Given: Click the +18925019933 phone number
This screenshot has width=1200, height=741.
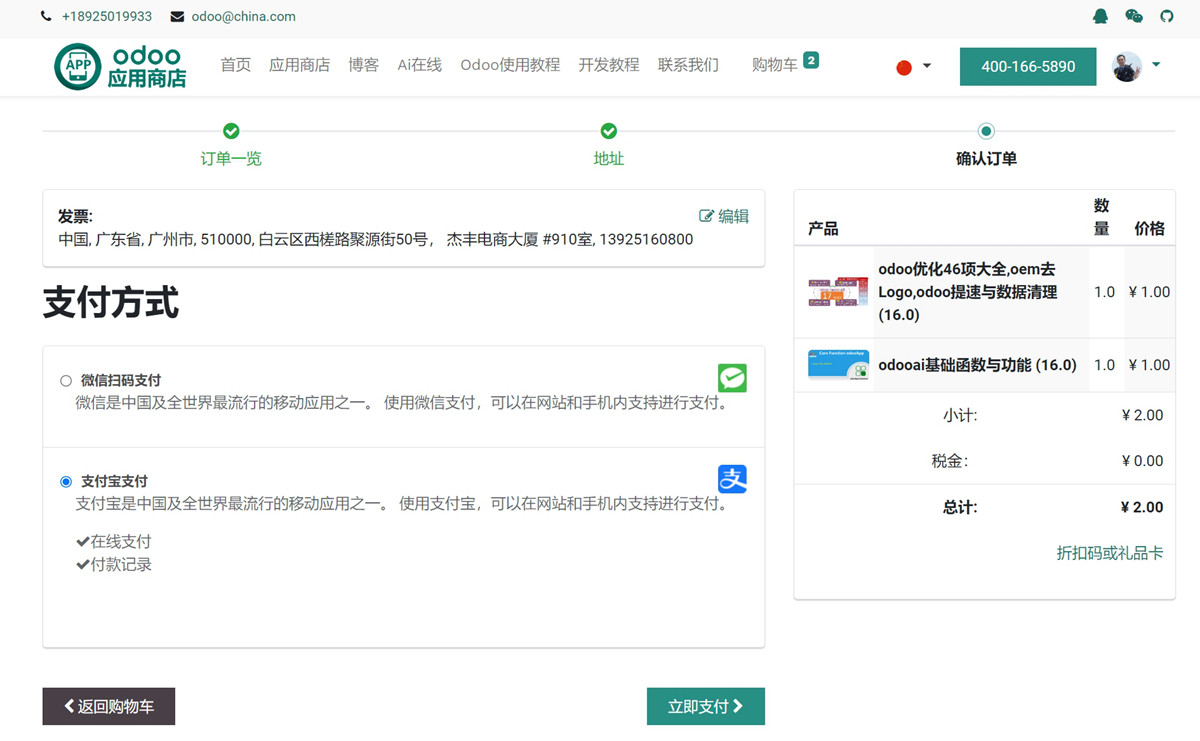Looking at the screenshot, I should pyautogui.click(x=107, y=16).
